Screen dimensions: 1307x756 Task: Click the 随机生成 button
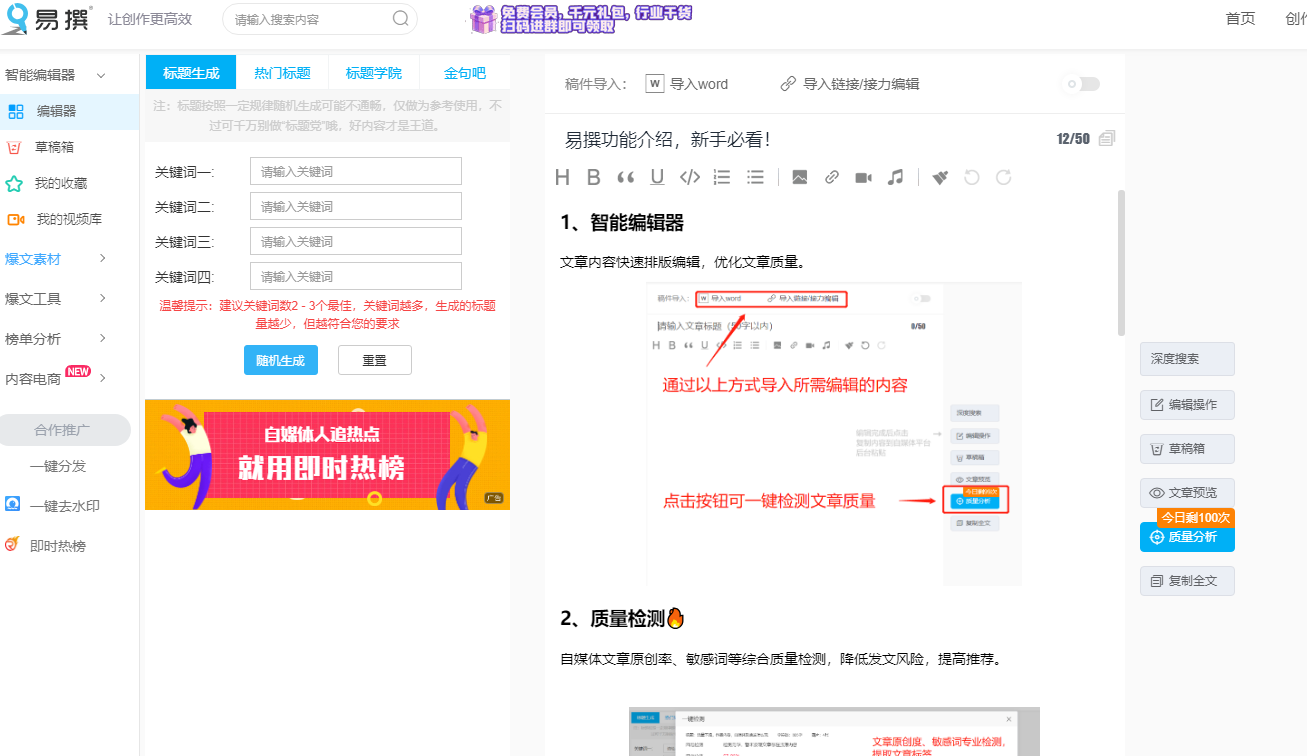(281, 360)
